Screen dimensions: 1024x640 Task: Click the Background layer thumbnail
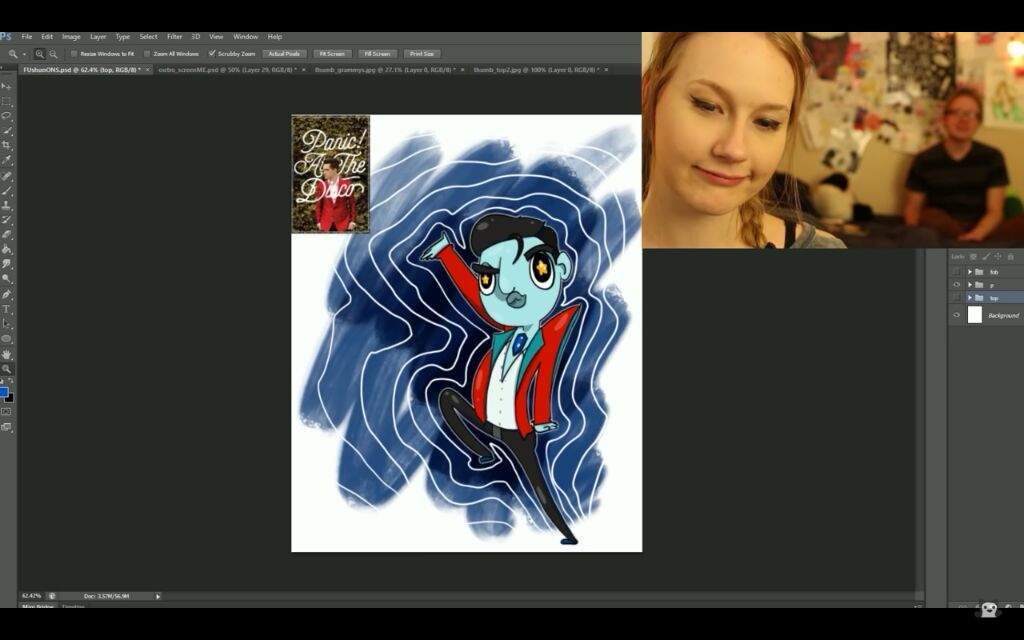pyautogui.click(x=974, y=315)
